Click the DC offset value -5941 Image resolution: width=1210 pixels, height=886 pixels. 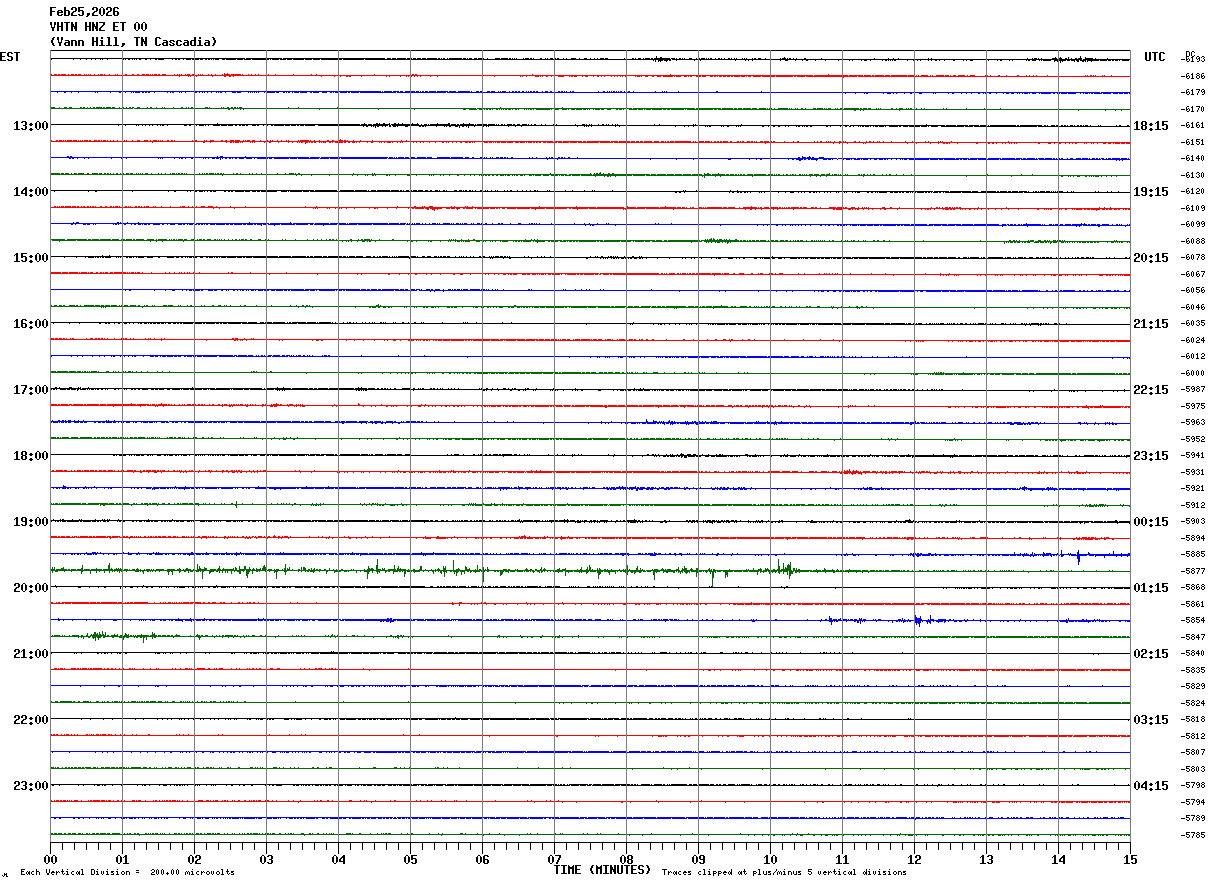click(x=1194, y=456)
